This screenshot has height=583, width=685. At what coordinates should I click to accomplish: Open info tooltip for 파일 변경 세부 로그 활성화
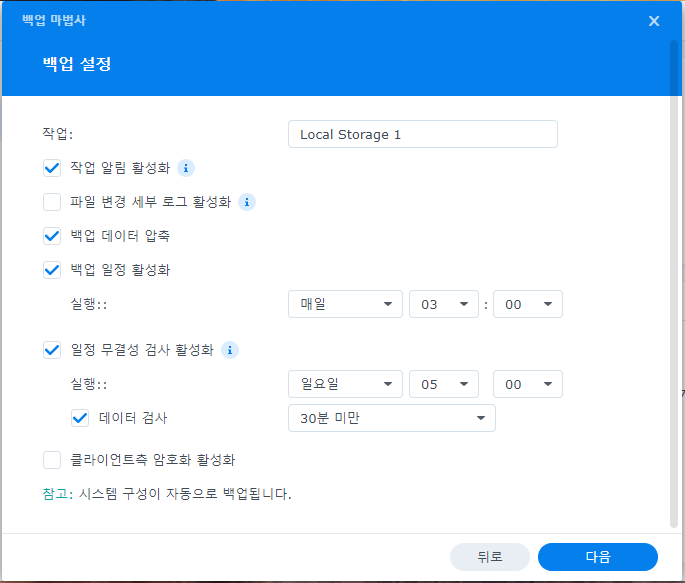(247, 202)
